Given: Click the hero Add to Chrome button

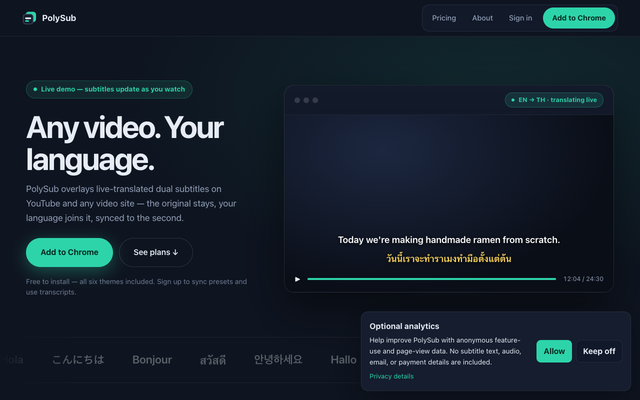Looking at the screenshot, I should pyautogui.click(x=69, y=252).
